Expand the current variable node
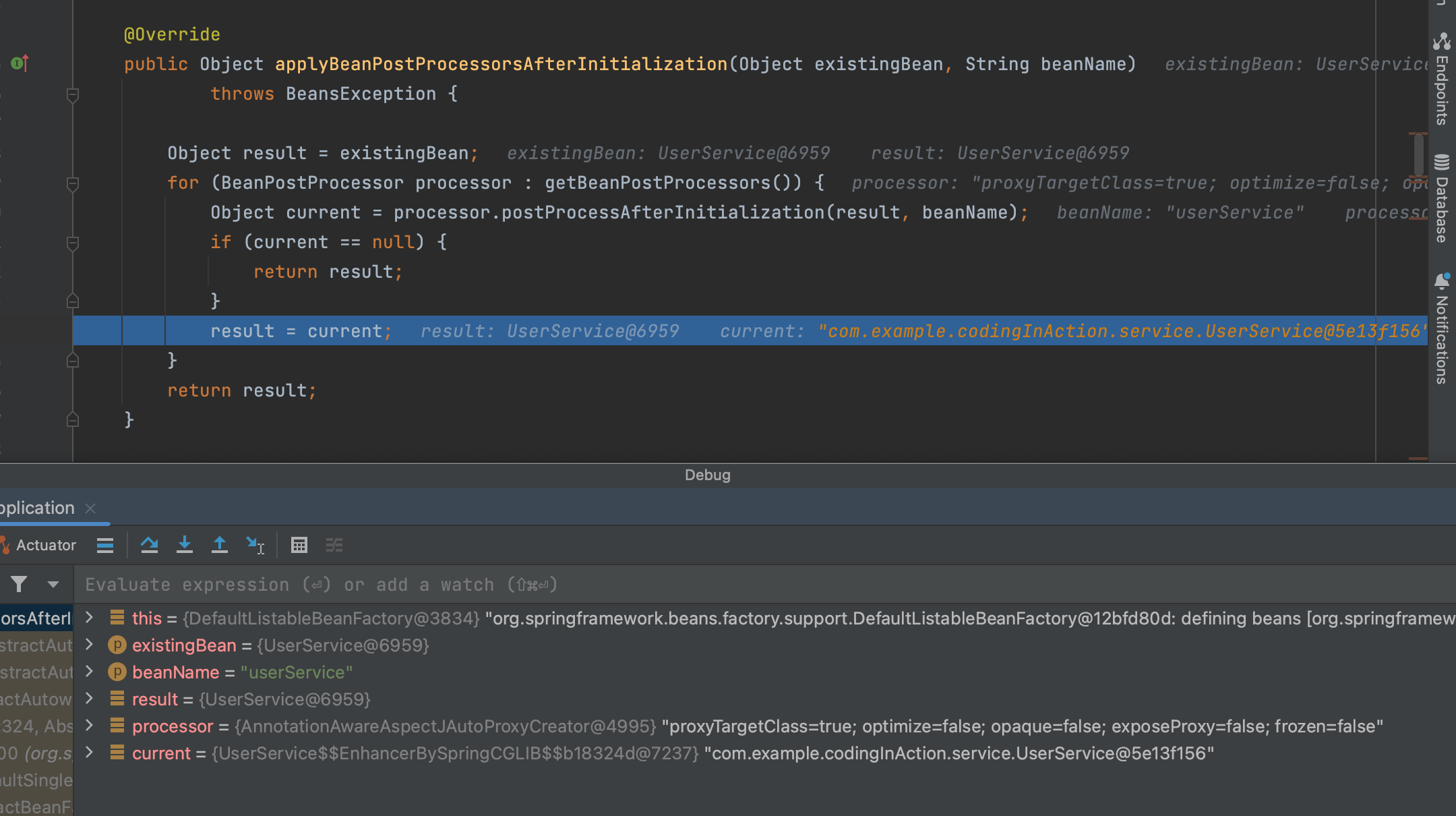 tap(89, 753)
